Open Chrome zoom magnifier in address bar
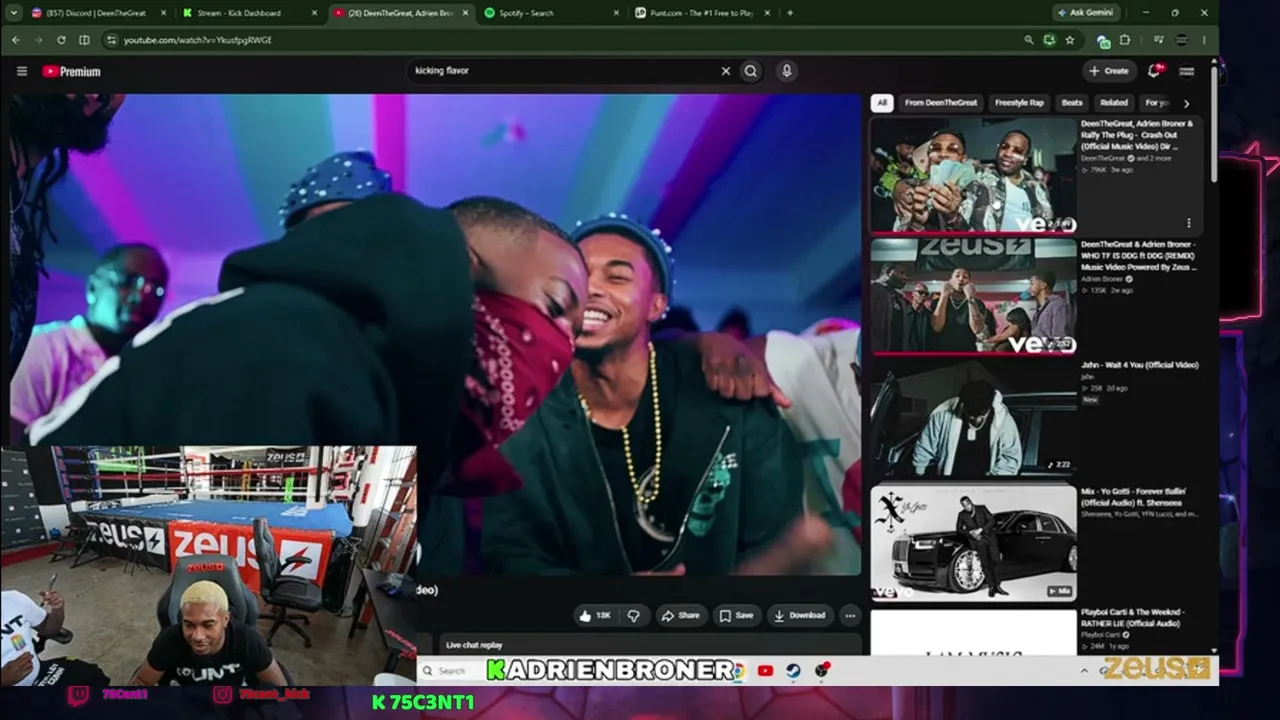The image size is (1280, 720). coord(1028,40)
